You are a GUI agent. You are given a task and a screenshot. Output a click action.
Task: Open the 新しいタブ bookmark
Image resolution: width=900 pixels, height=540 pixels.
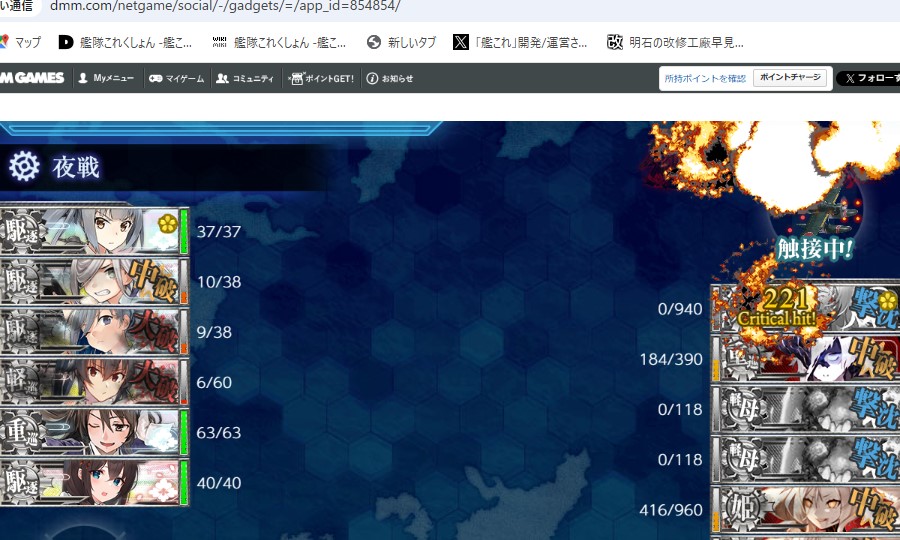pos(402,42)
